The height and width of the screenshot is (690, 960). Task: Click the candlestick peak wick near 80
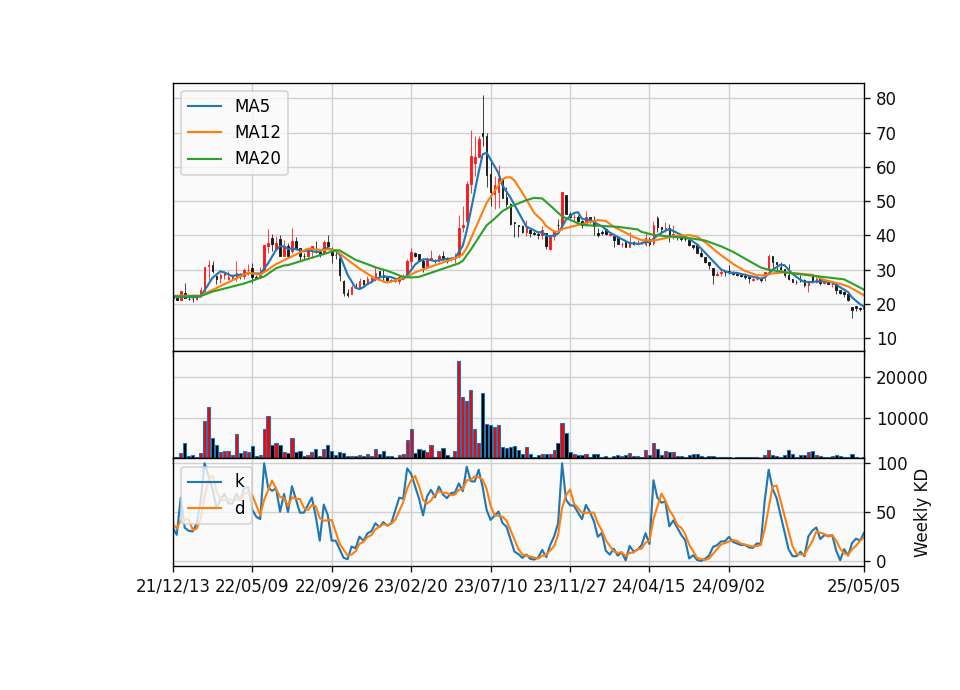pyautogui.click(x=483, y=114)
